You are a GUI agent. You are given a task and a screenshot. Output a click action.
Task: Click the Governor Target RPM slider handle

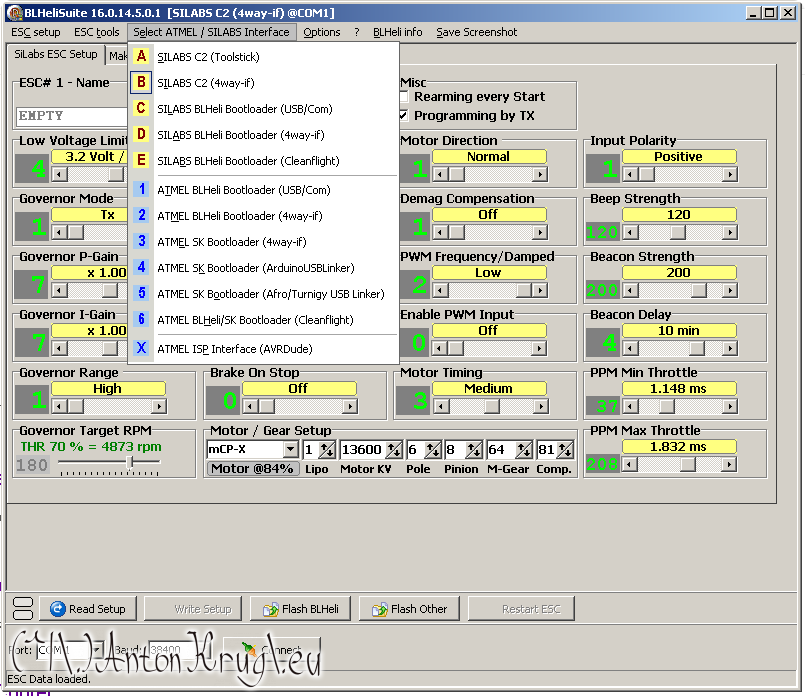tap(130, 462)
